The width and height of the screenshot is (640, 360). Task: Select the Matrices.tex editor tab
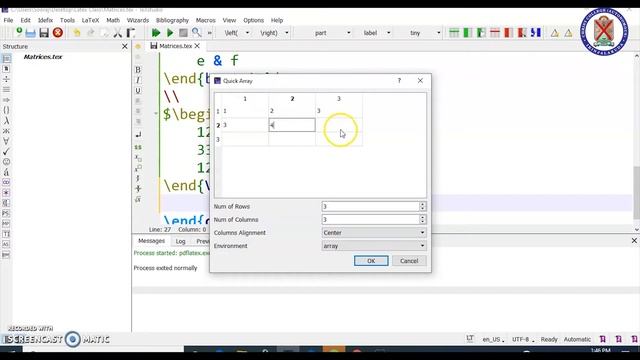(176, 46)
